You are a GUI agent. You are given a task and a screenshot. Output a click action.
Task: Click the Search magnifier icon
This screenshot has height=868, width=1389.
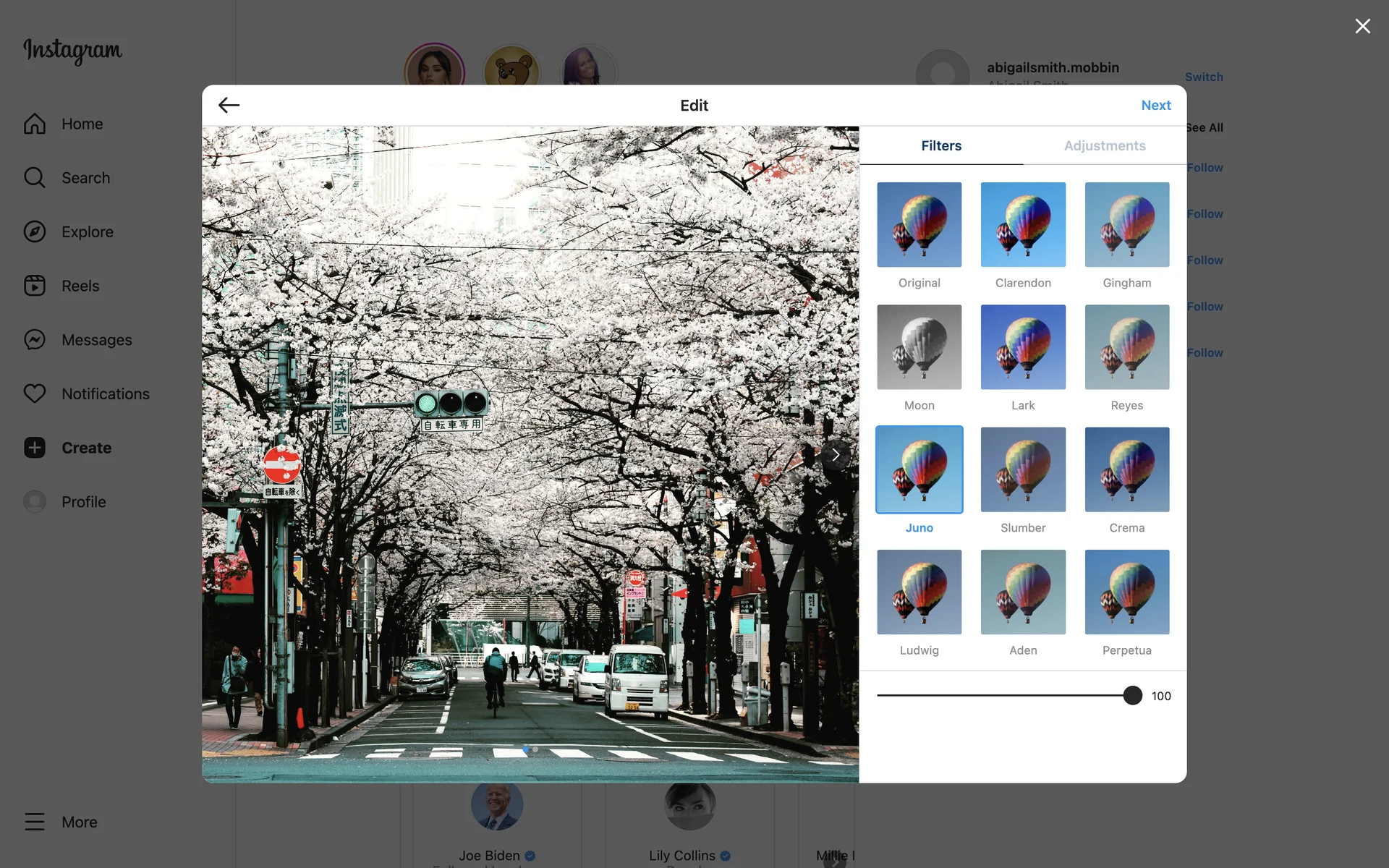(35, 177)
